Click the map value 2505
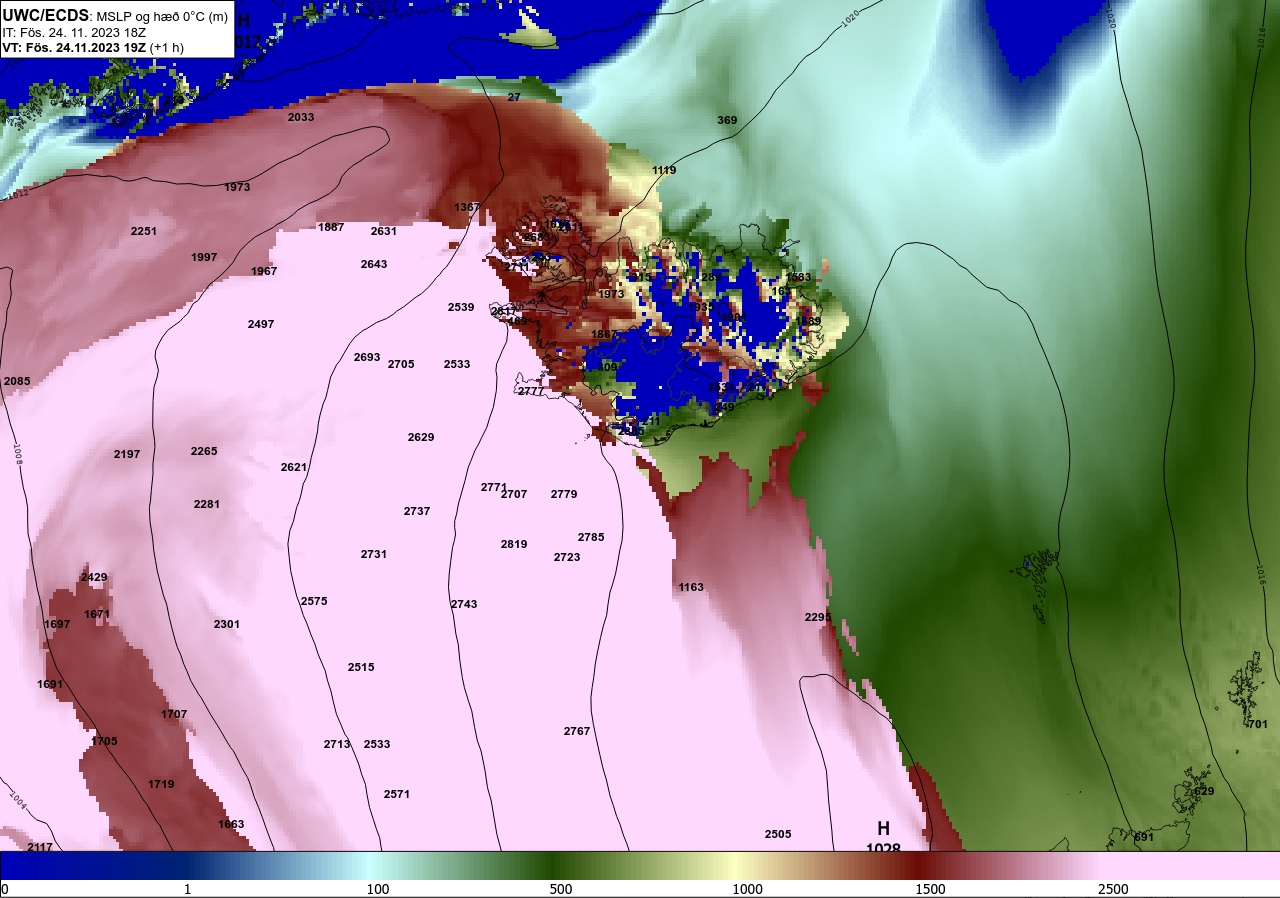The image size is (1280, 898). [x=778, y=834]
